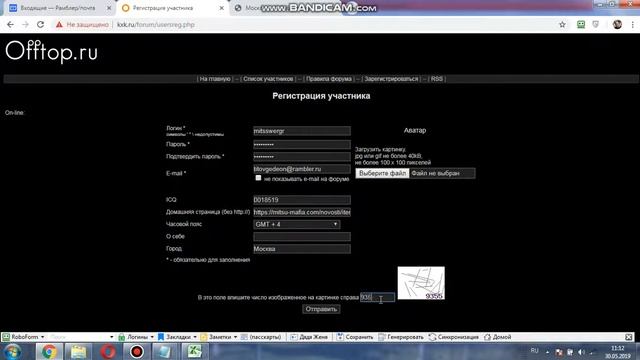
Task: Click the О себе input field
Action: [302, 237]
